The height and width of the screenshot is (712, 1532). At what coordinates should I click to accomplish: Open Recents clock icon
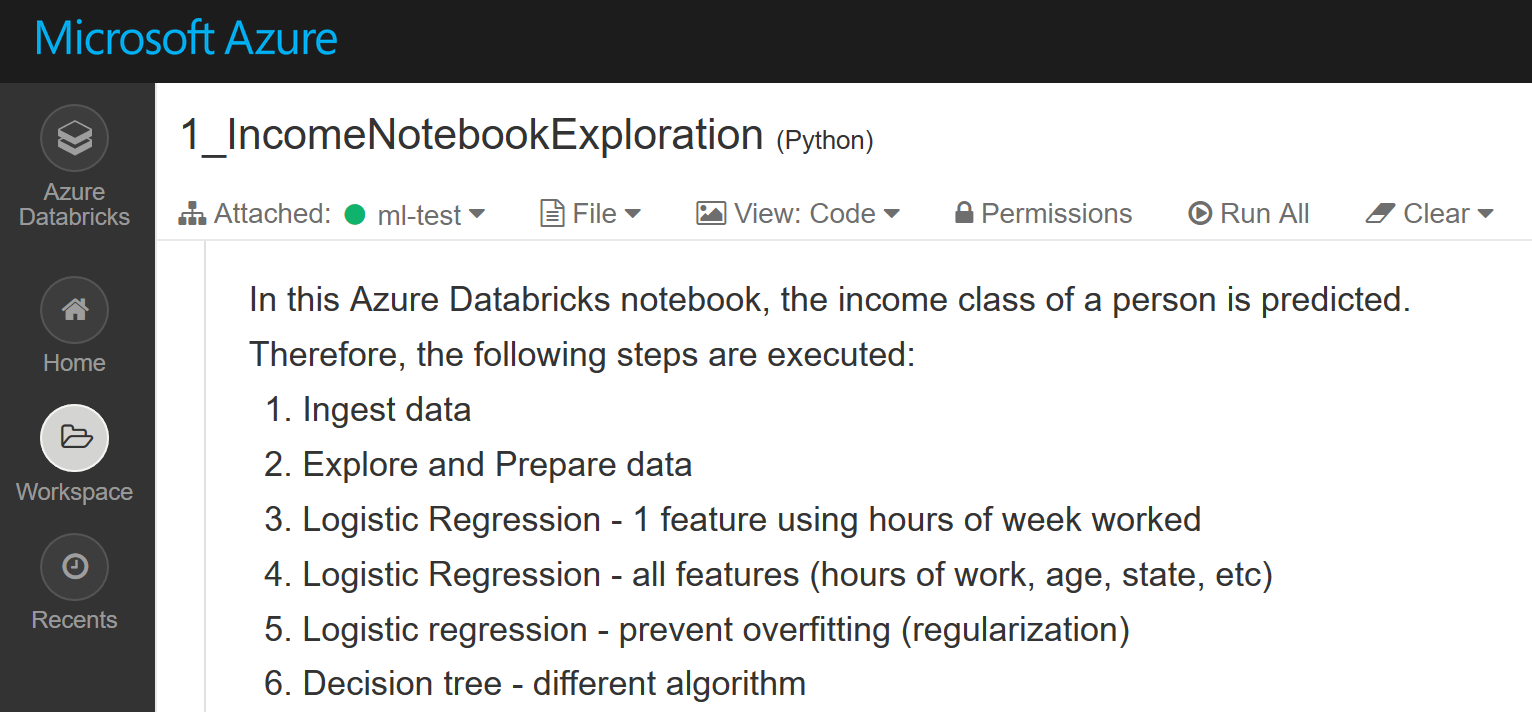coord(74,567)
